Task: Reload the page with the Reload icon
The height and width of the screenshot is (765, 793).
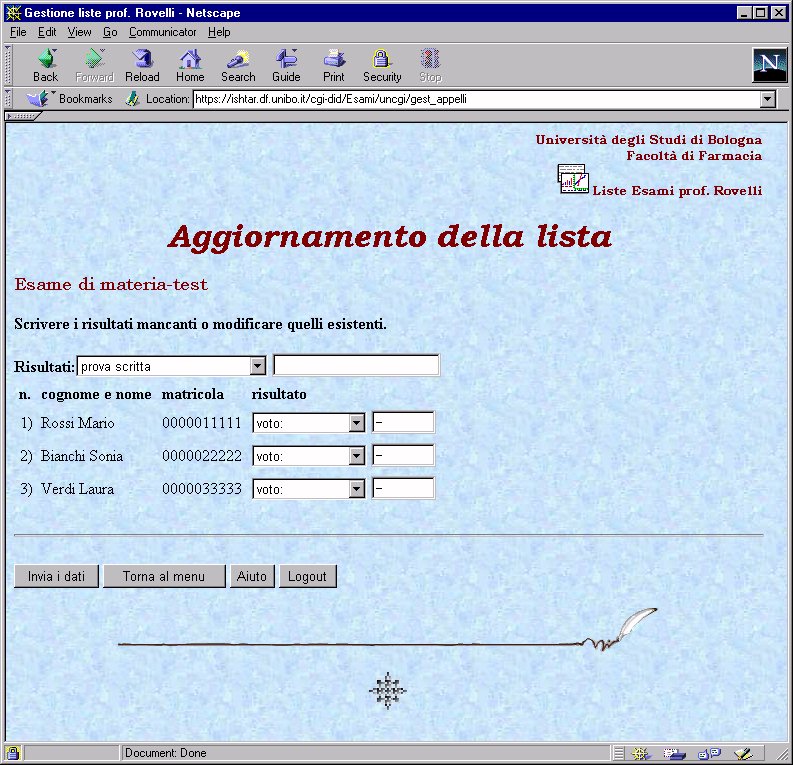Action: [x=142, y=66]
